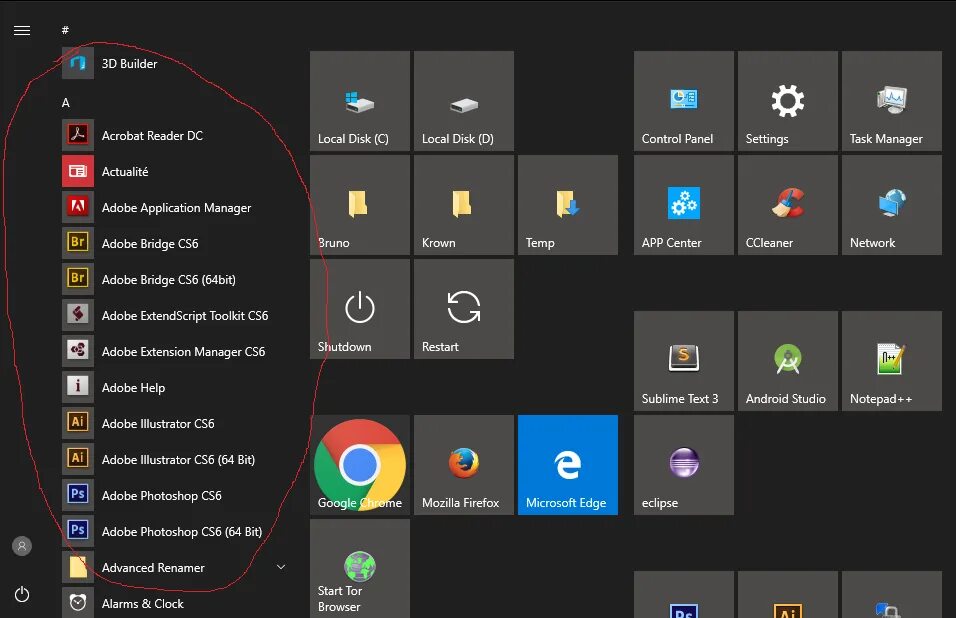Viewport: 956px width, 618px height.
Task: Click the power icon in left rail
Action: [22, 594]
